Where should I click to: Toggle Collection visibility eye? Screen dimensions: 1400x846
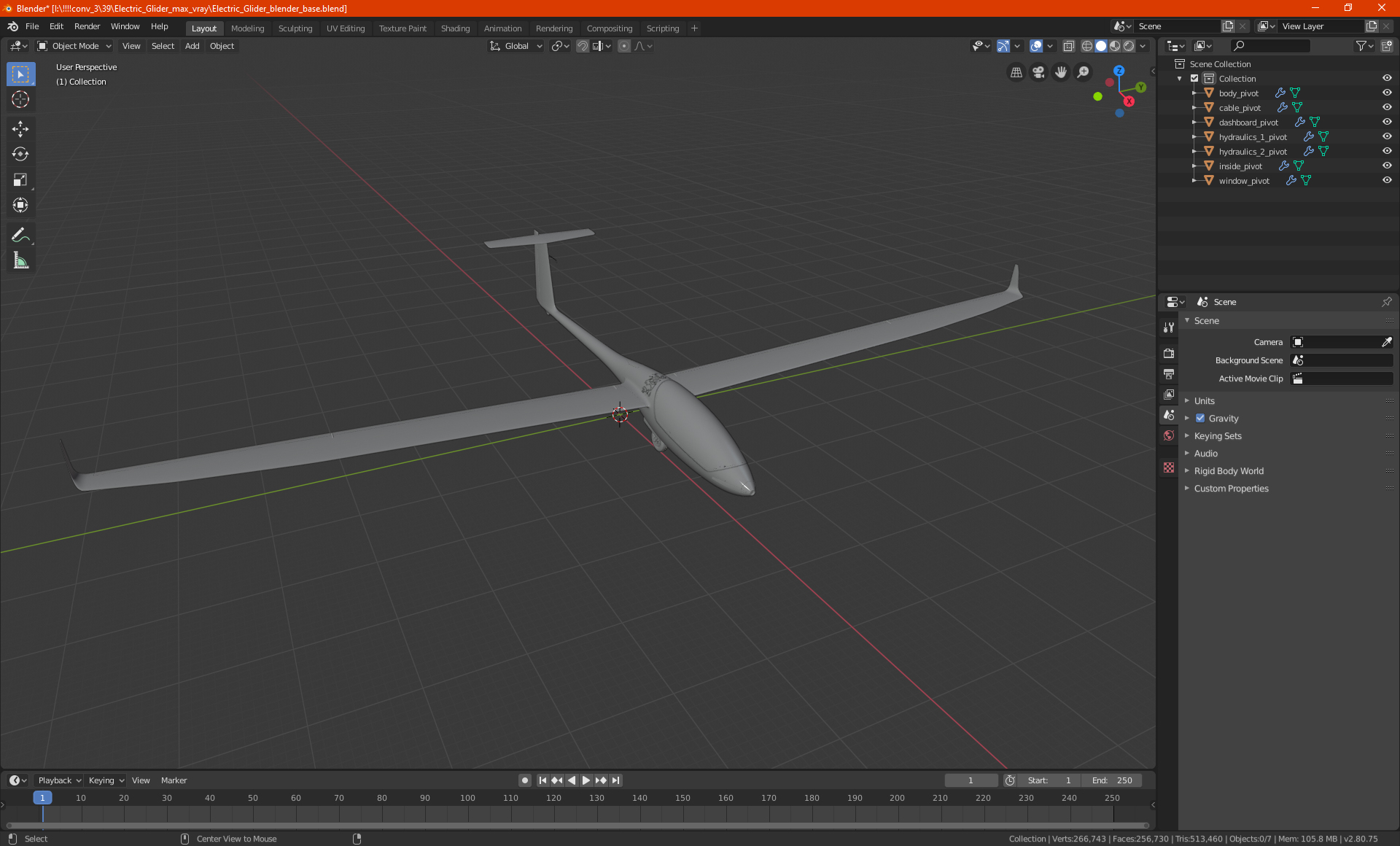click(1387, 79)
